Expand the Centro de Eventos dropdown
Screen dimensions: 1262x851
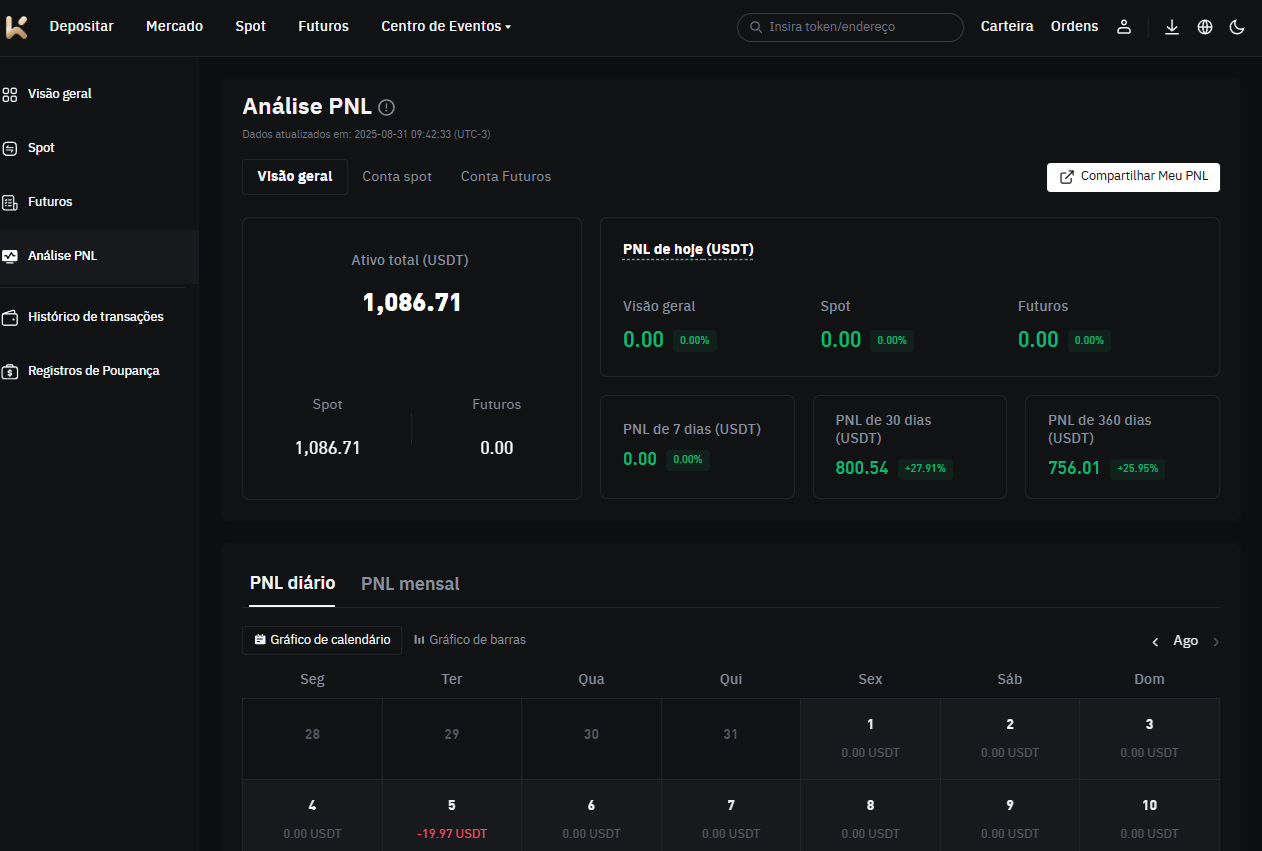point(446,27)
